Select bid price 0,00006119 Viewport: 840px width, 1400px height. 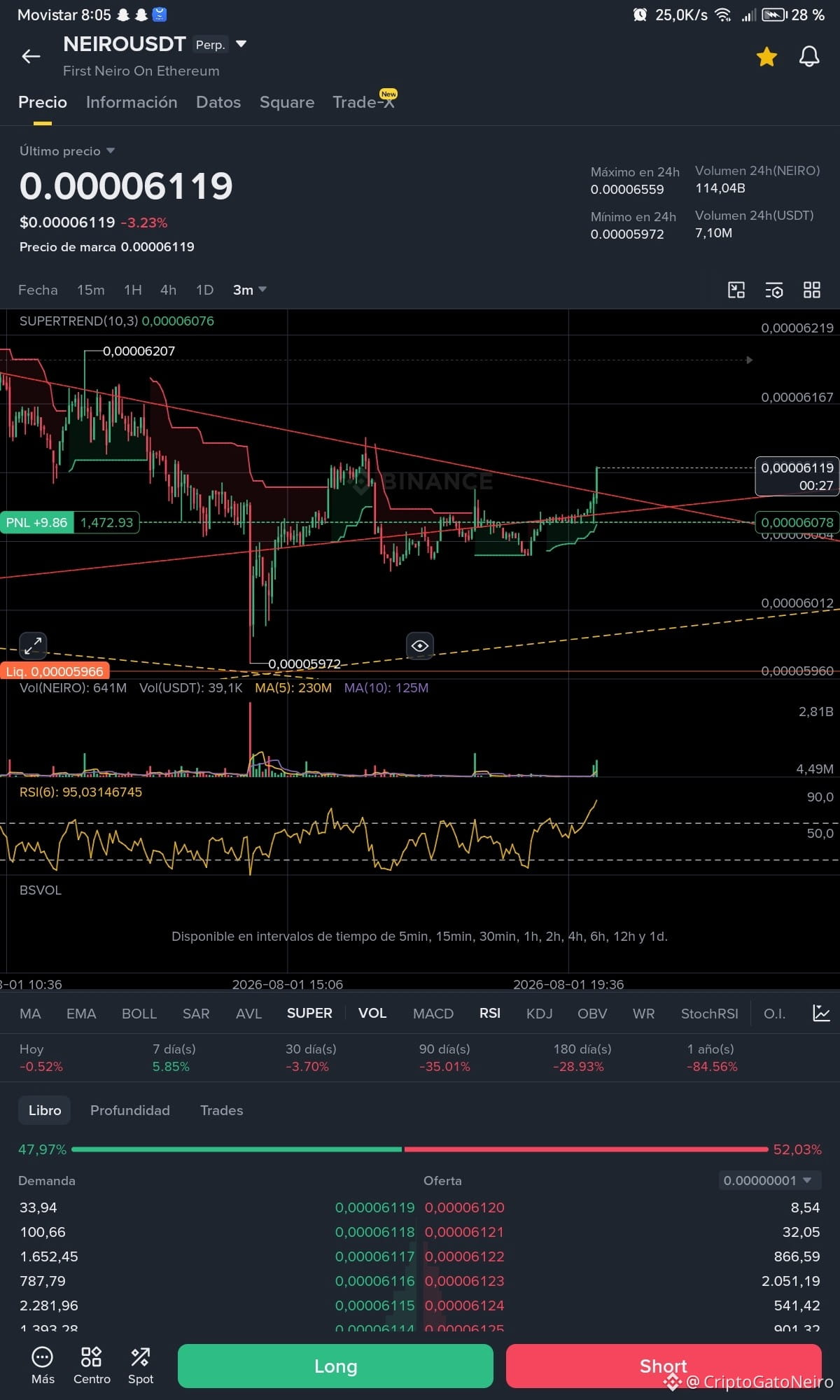point(374,1207)
